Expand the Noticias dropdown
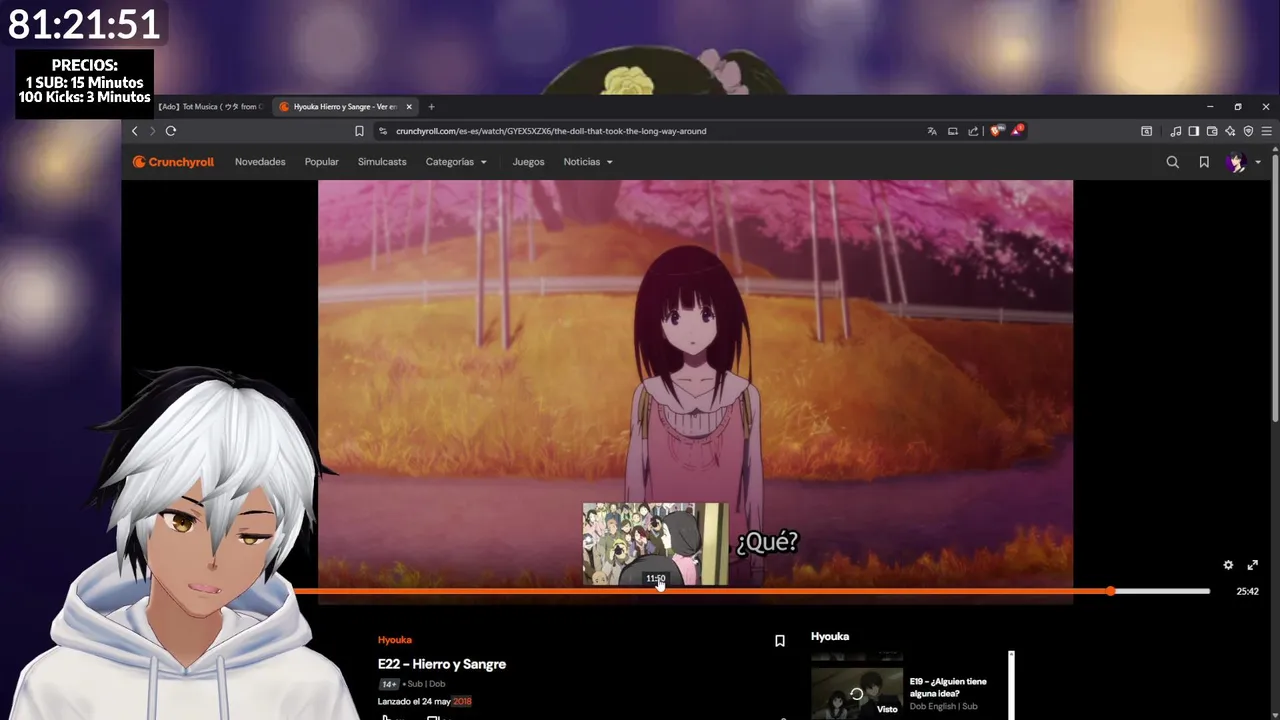This screenshot has height=720, width=1280. 588,162
